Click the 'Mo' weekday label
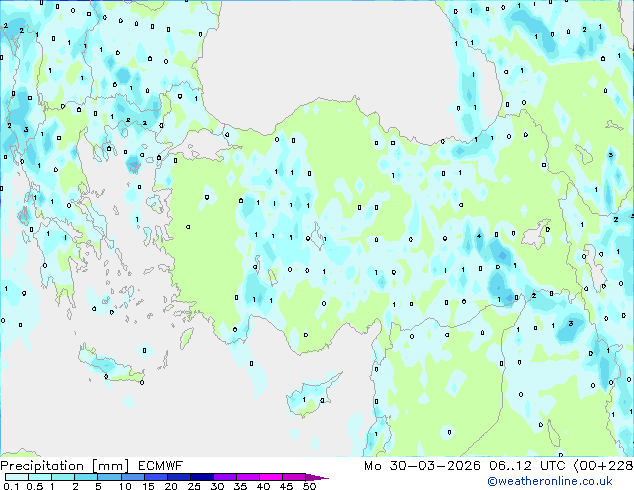 tap(373, 466)
